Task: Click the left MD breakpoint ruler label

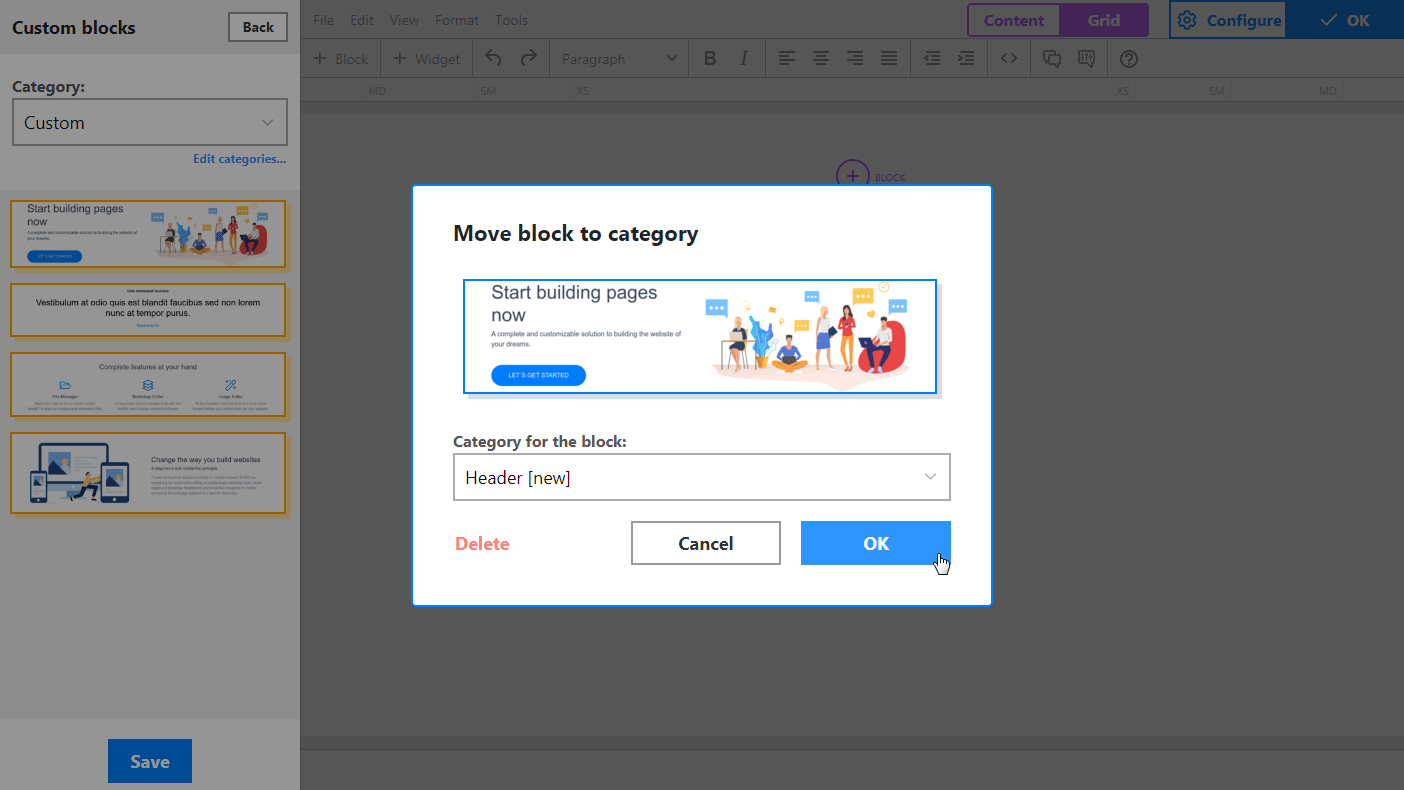Action: 377,91
